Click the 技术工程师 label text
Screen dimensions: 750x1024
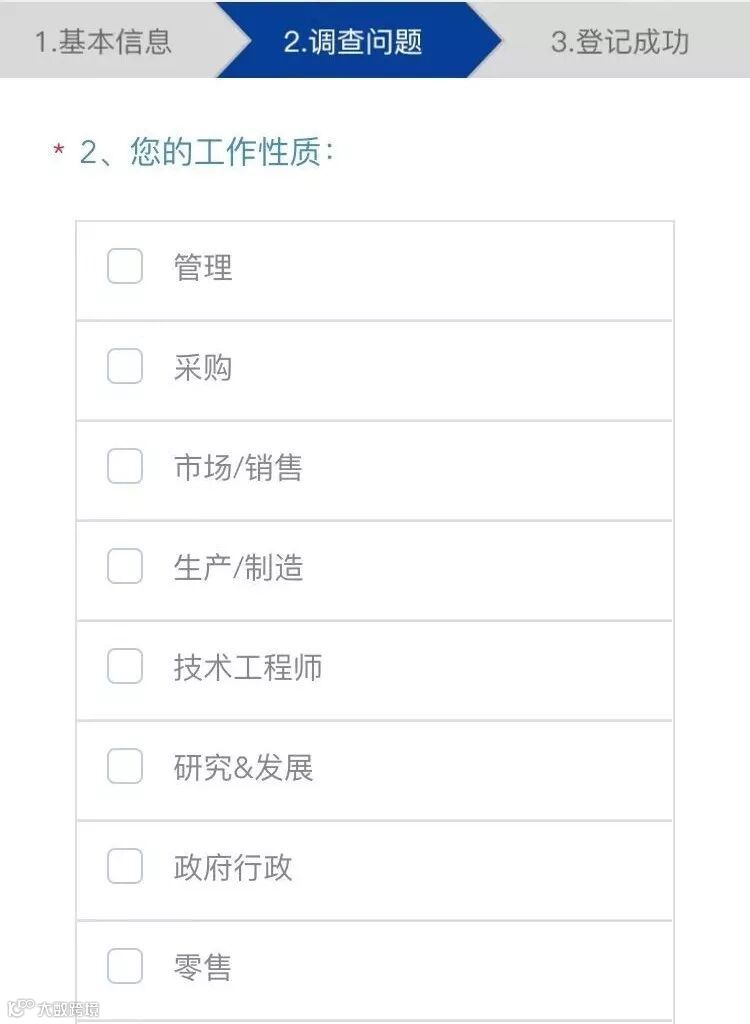click(248, 668)
